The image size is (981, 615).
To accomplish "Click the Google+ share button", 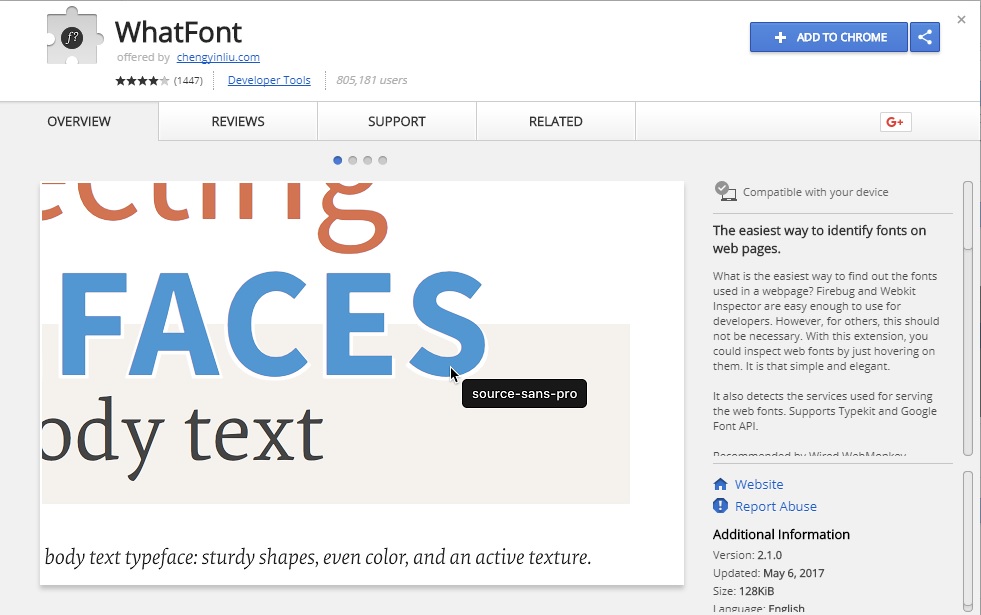I will point(895,122).
